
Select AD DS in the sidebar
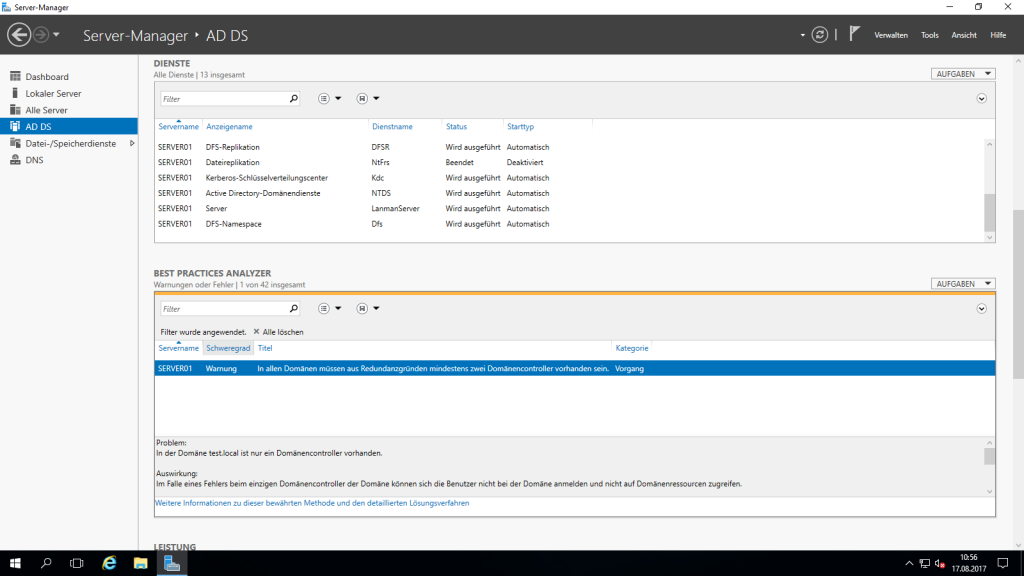click(69, 127)
